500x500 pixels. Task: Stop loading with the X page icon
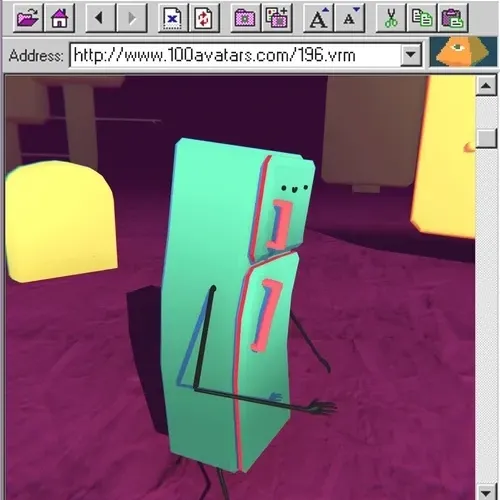click(x=173, y=18)
